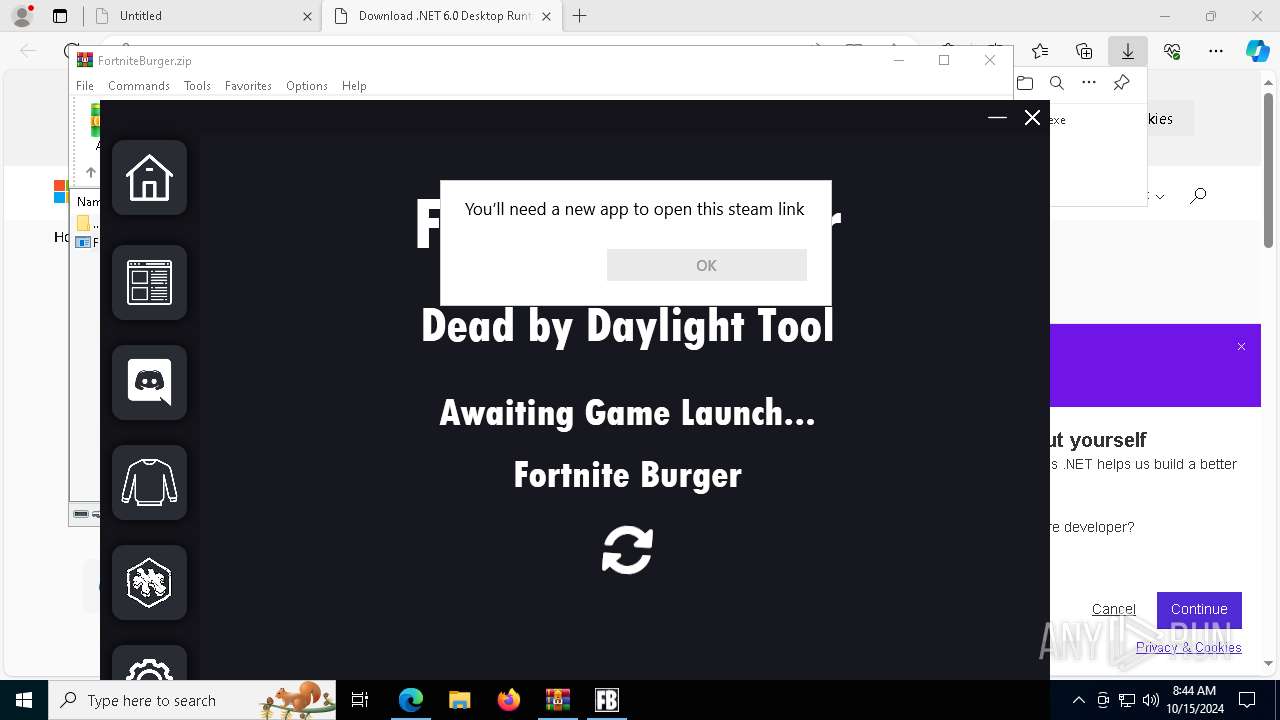Open Edge Settings and more ellipsis
Image resolution: width=1280 pixels, height=720 pixels.
(1216, 51)
